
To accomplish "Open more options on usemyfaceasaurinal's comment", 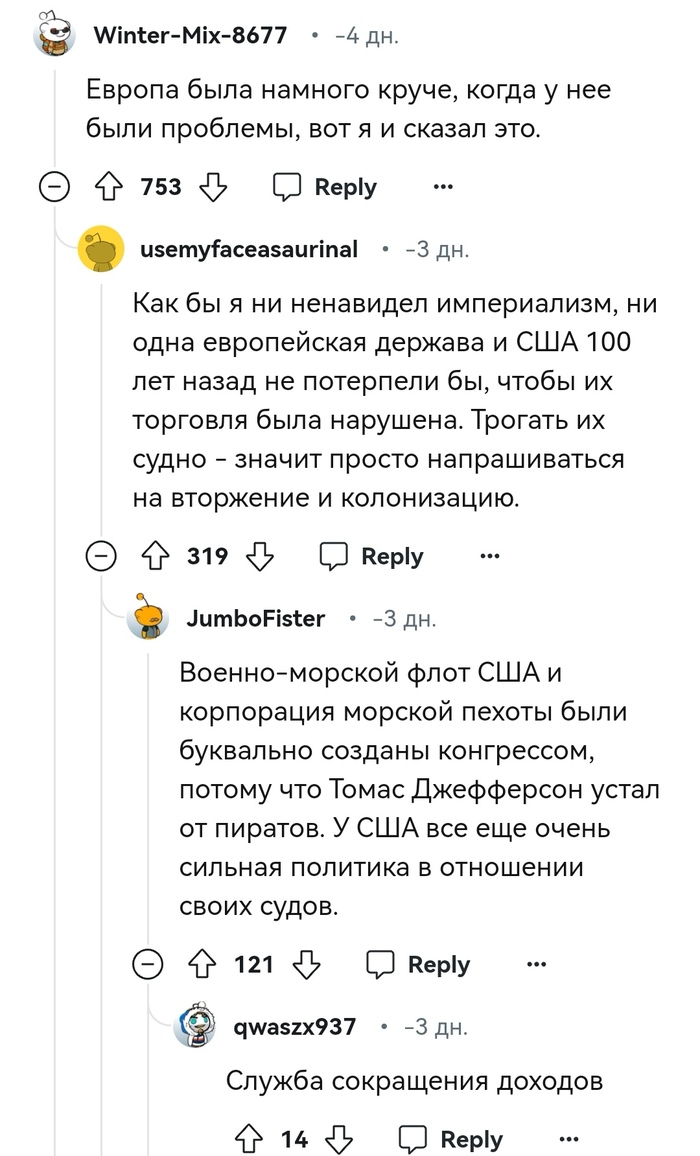I will click(490, 556).
